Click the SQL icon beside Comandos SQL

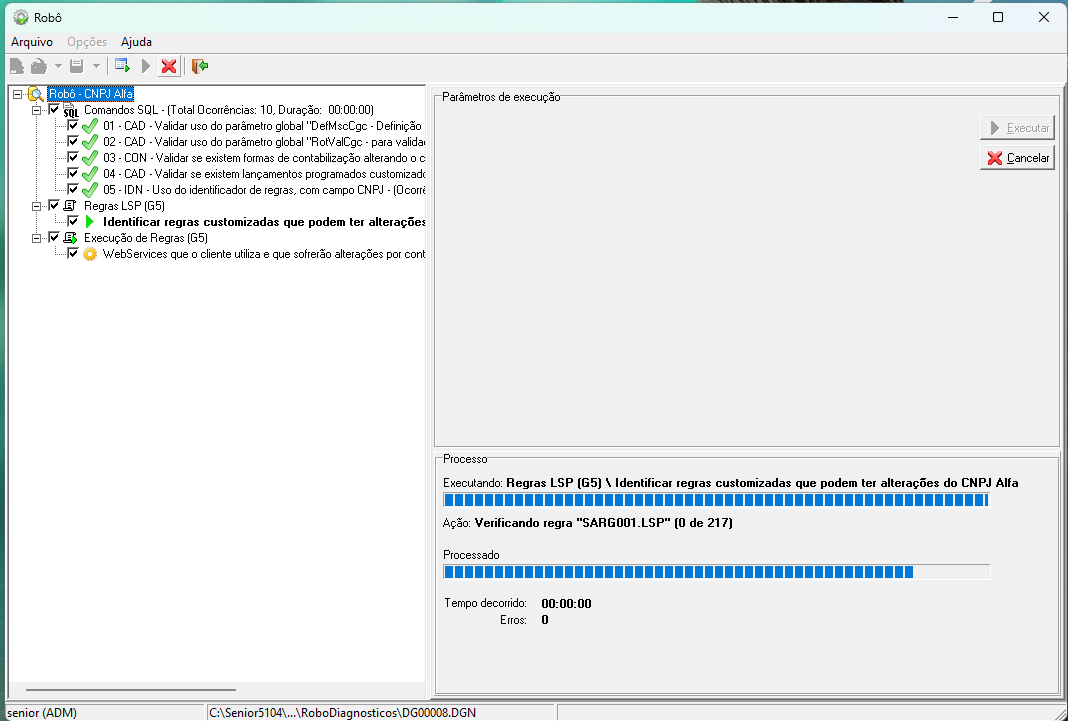pos(71,110)
